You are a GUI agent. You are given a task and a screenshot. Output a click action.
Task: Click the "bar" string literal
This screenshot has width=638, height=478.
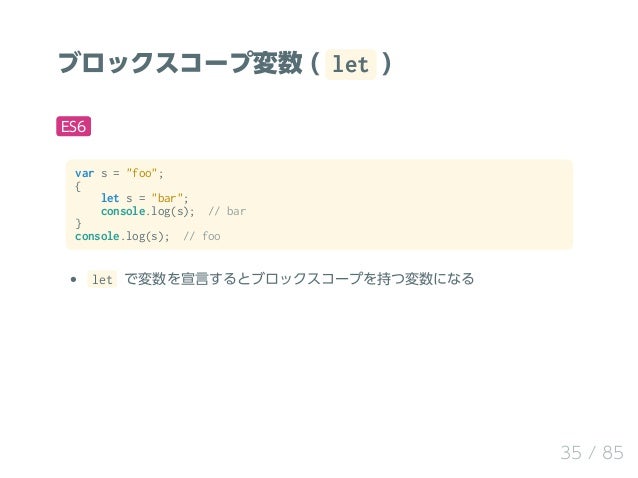pyautogui.click(x=167, y=198)
